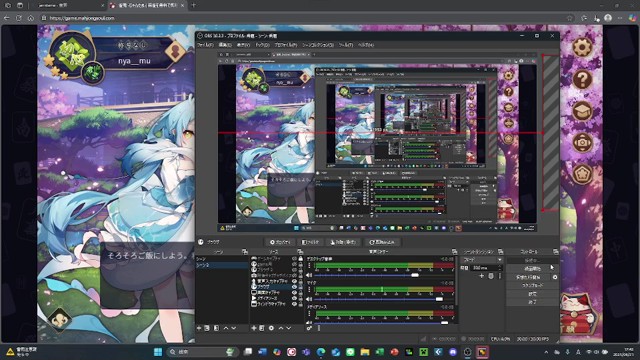Viewport: 640px width, 360px height.
Task: Add a new source with plus icon
Action: pyautogui.click(x=253, y=328)
